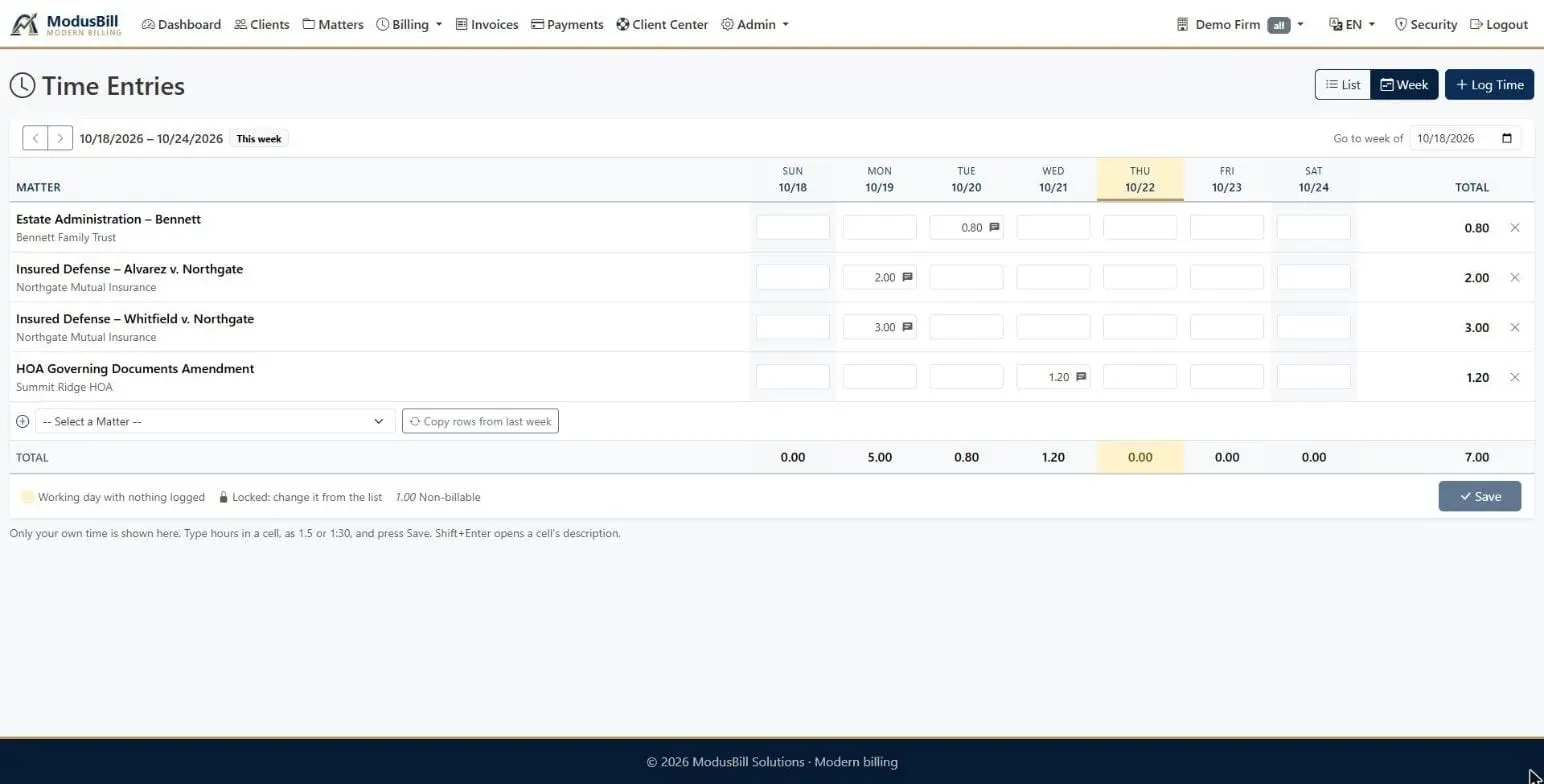Open the Demo Firm selector
The height and width of the screenshot is (784, 1544).
click(1240, 24)
